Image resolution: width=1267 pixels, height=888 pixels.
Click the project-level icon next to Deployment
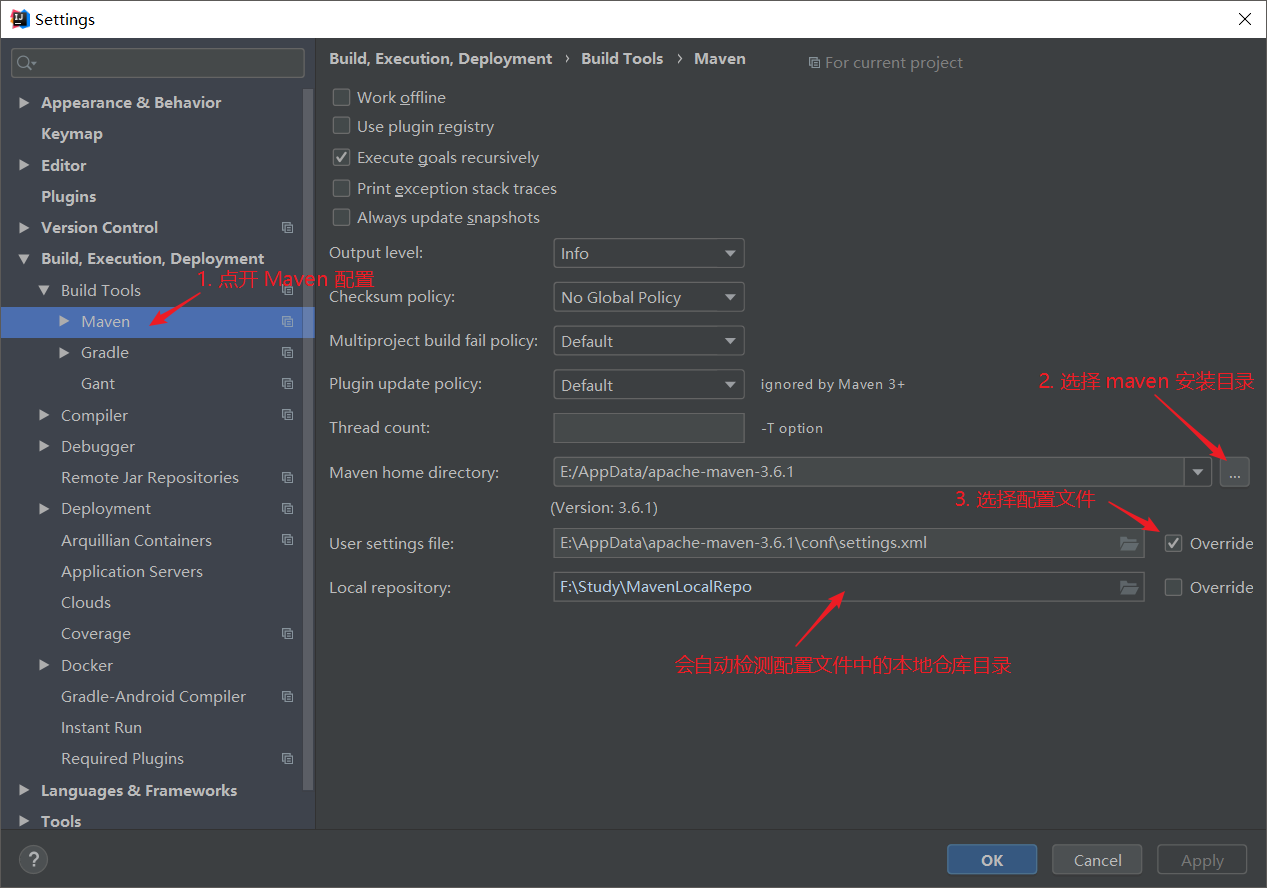point(287,509)
